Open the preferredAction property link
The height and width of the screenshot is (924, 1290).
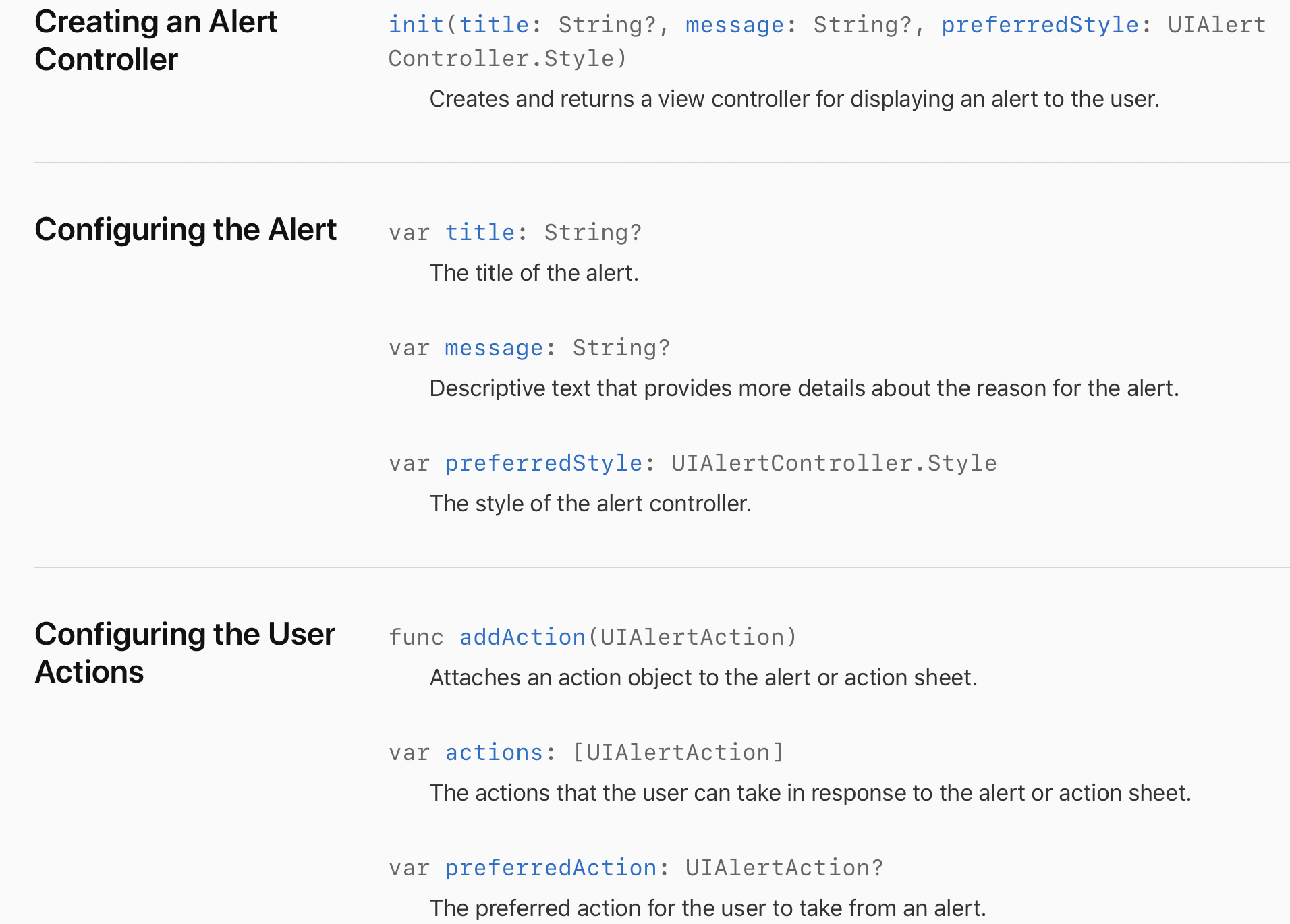551,868
